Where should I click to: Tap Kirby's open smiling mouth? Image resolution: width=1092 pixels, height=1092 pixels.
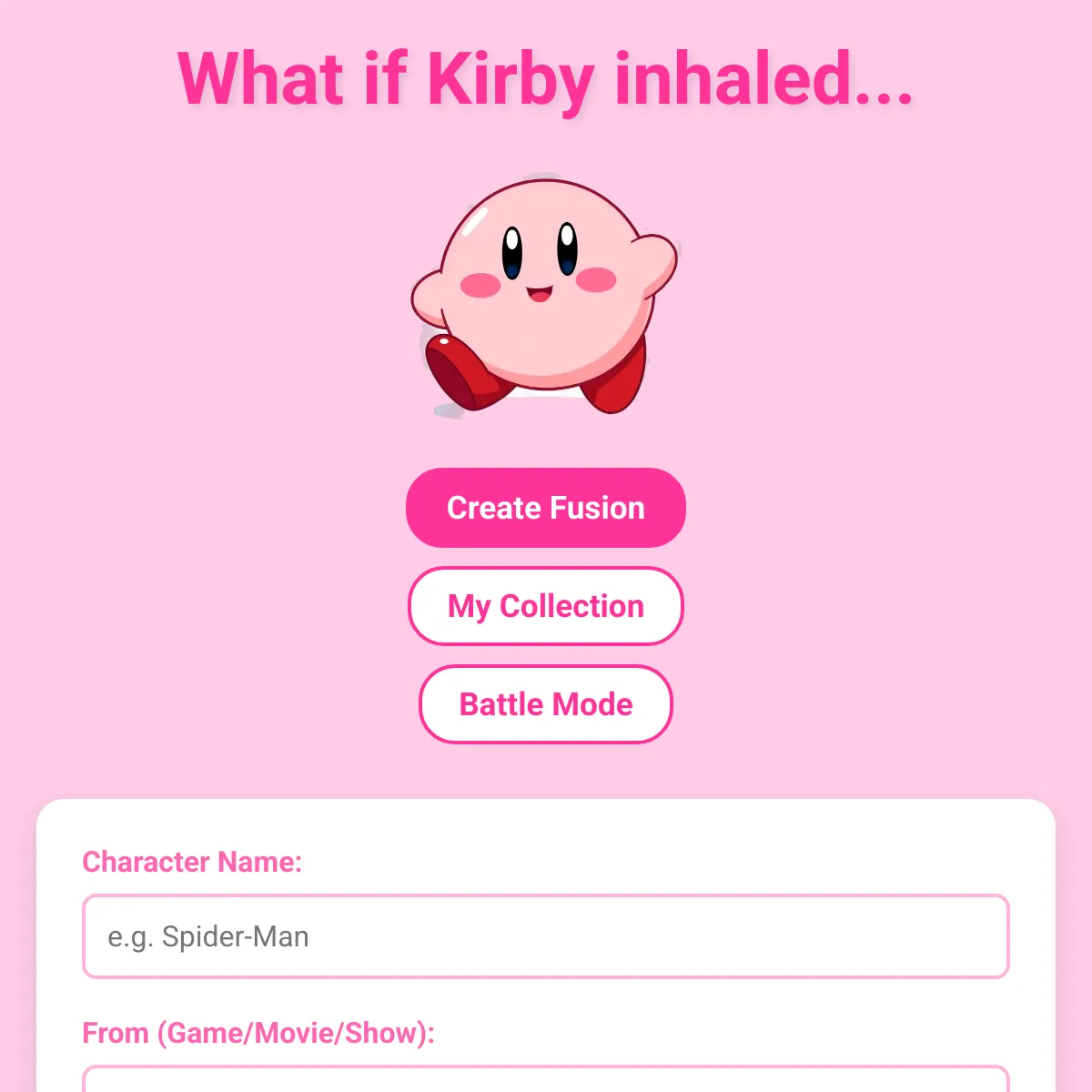[x=539, y=293]
